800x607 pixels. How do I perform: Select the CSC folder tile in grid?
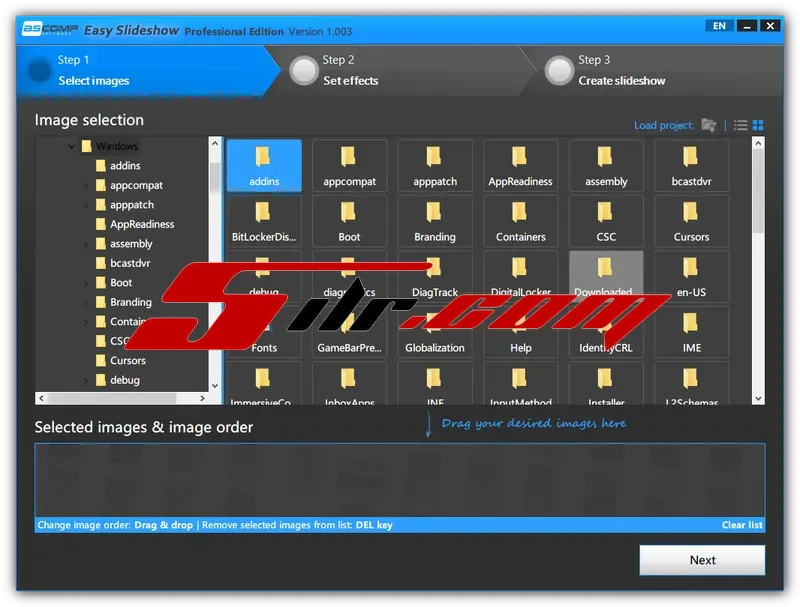pyautogui.click(x=606, y=221)
